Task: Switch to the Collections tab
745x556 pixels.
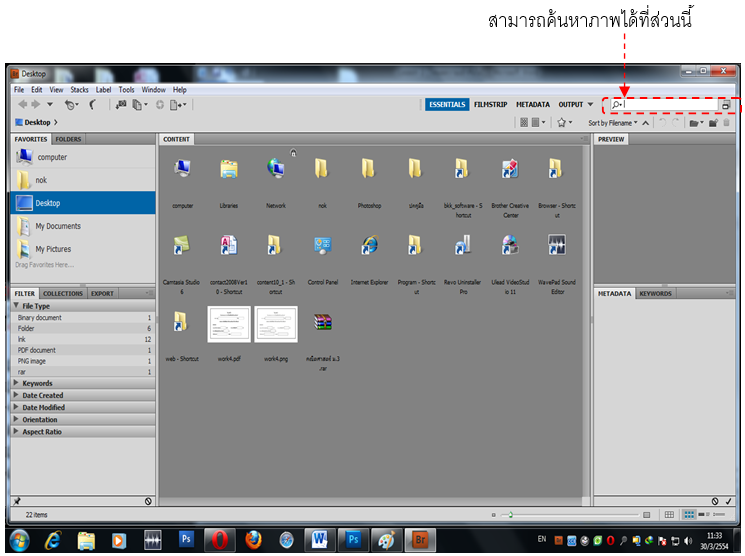Action: point(63,293)
